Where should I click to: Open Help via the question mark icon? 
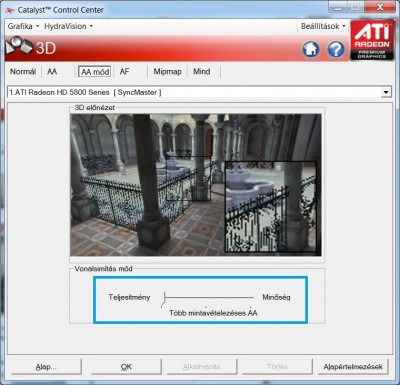[336, 49]
